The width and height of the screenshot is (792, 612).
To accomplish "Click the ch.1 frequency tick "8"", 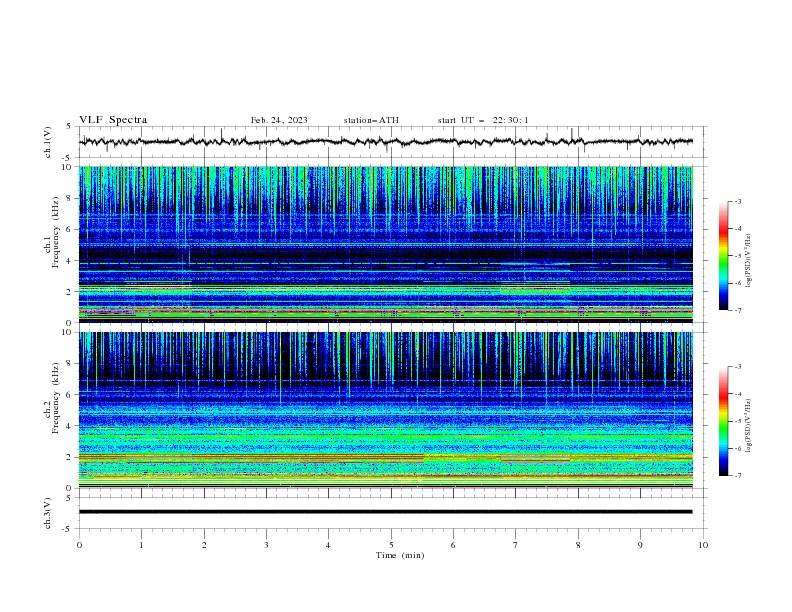I will (x=71, y=198).
